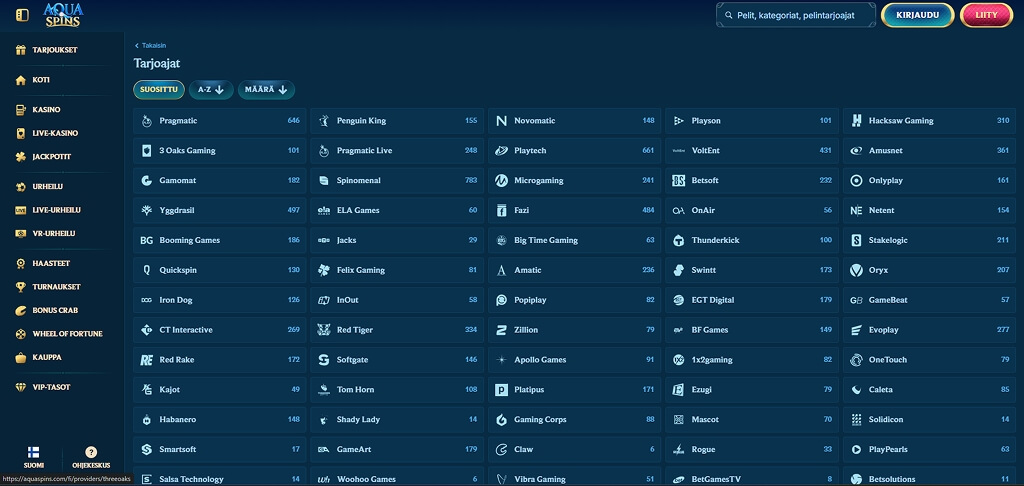The width and height of the screenshot is (1024, 486).
Task: Open Ezugi provider tile
Action: pos(752,390)
